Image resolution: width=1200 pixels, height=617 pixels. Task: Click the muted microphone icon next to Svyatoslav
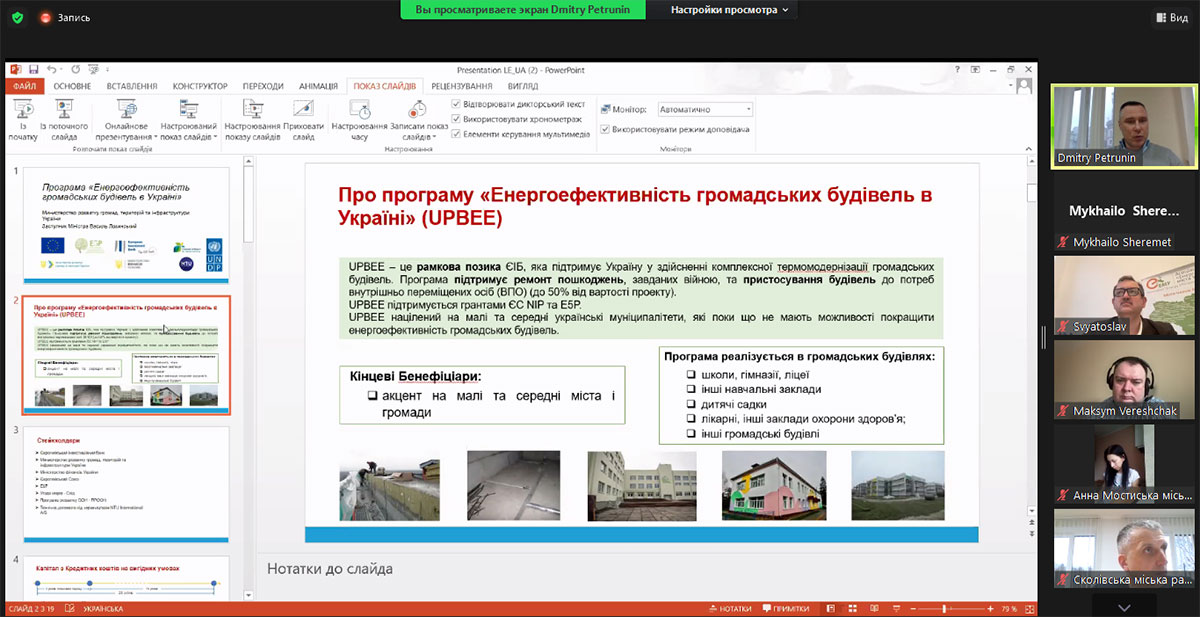(1062, 328)
